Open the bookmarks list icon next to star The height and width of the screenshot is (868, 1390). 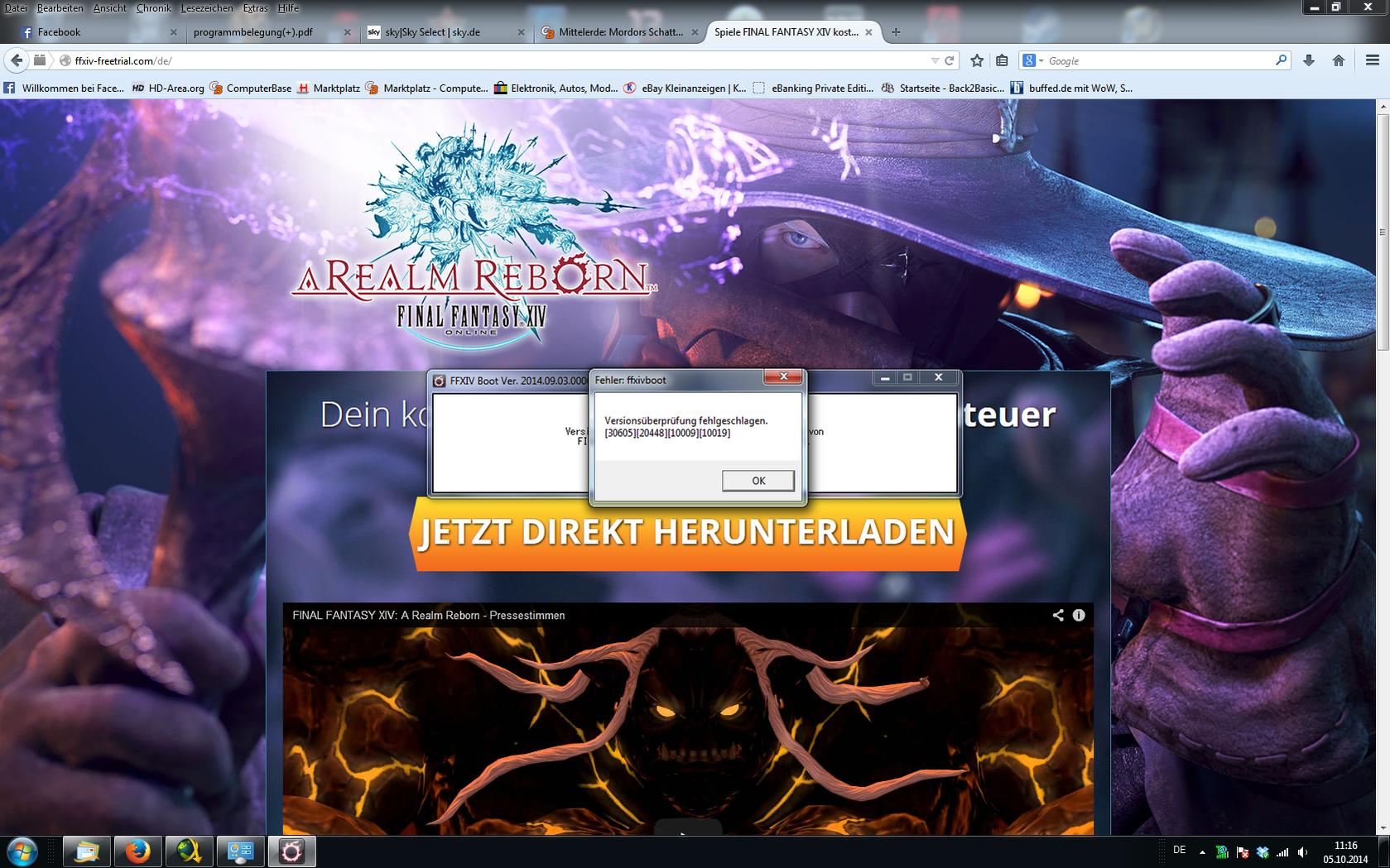coord(1002,60)
